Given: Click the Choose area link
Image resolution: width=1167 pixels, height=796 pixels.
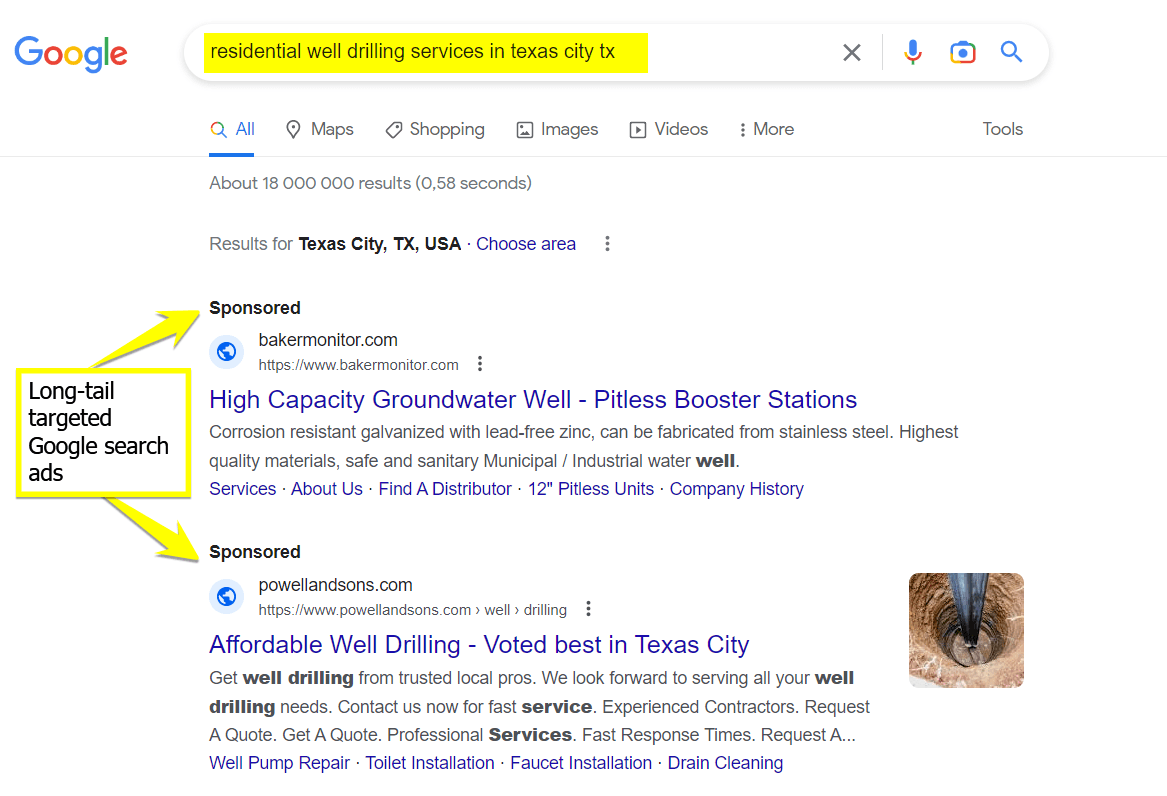Looking at the screenshot, I should tap(525, 244).
